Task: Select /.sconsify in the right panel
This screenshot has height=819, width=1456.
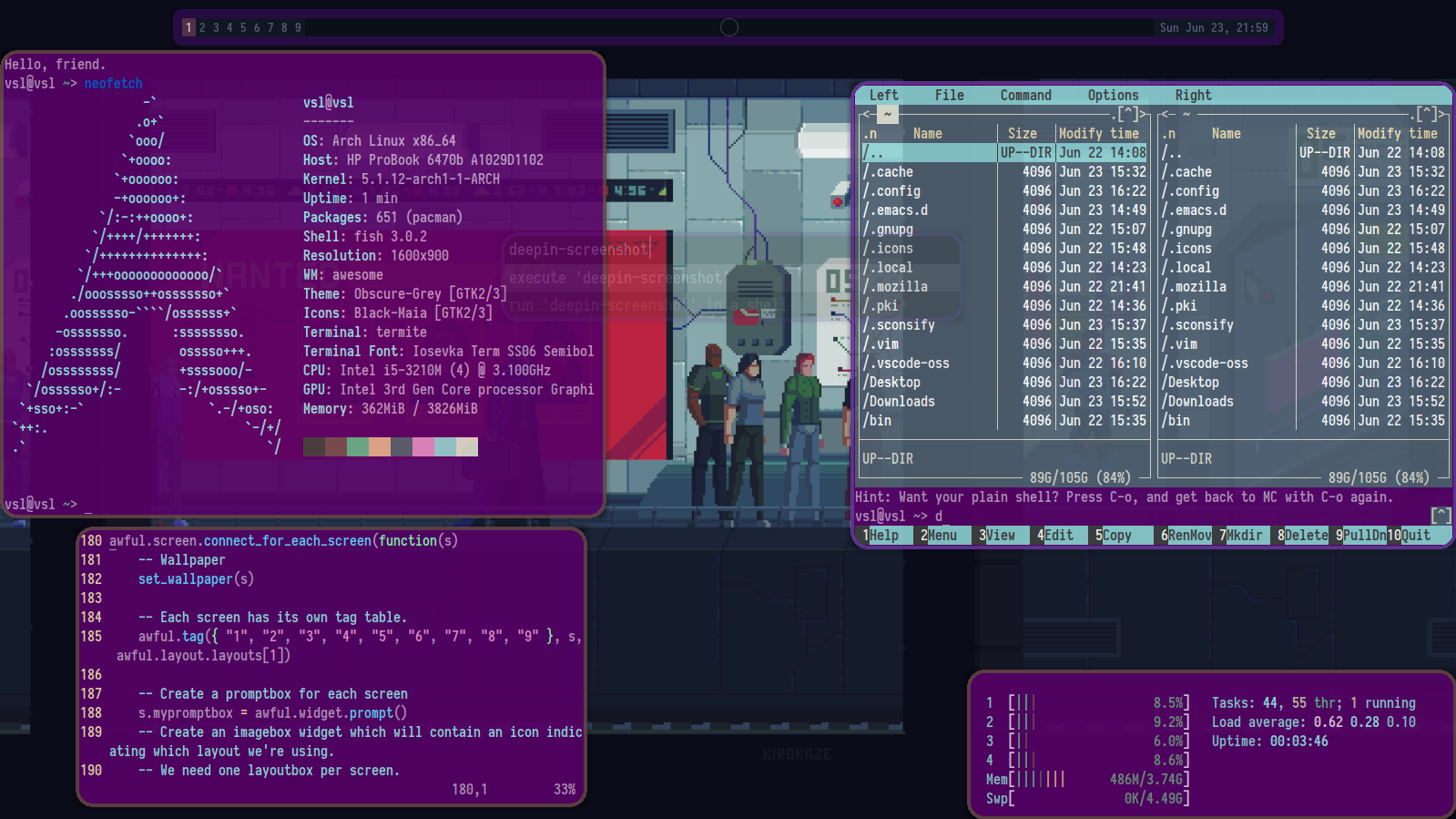Action: click(1303, 324)
